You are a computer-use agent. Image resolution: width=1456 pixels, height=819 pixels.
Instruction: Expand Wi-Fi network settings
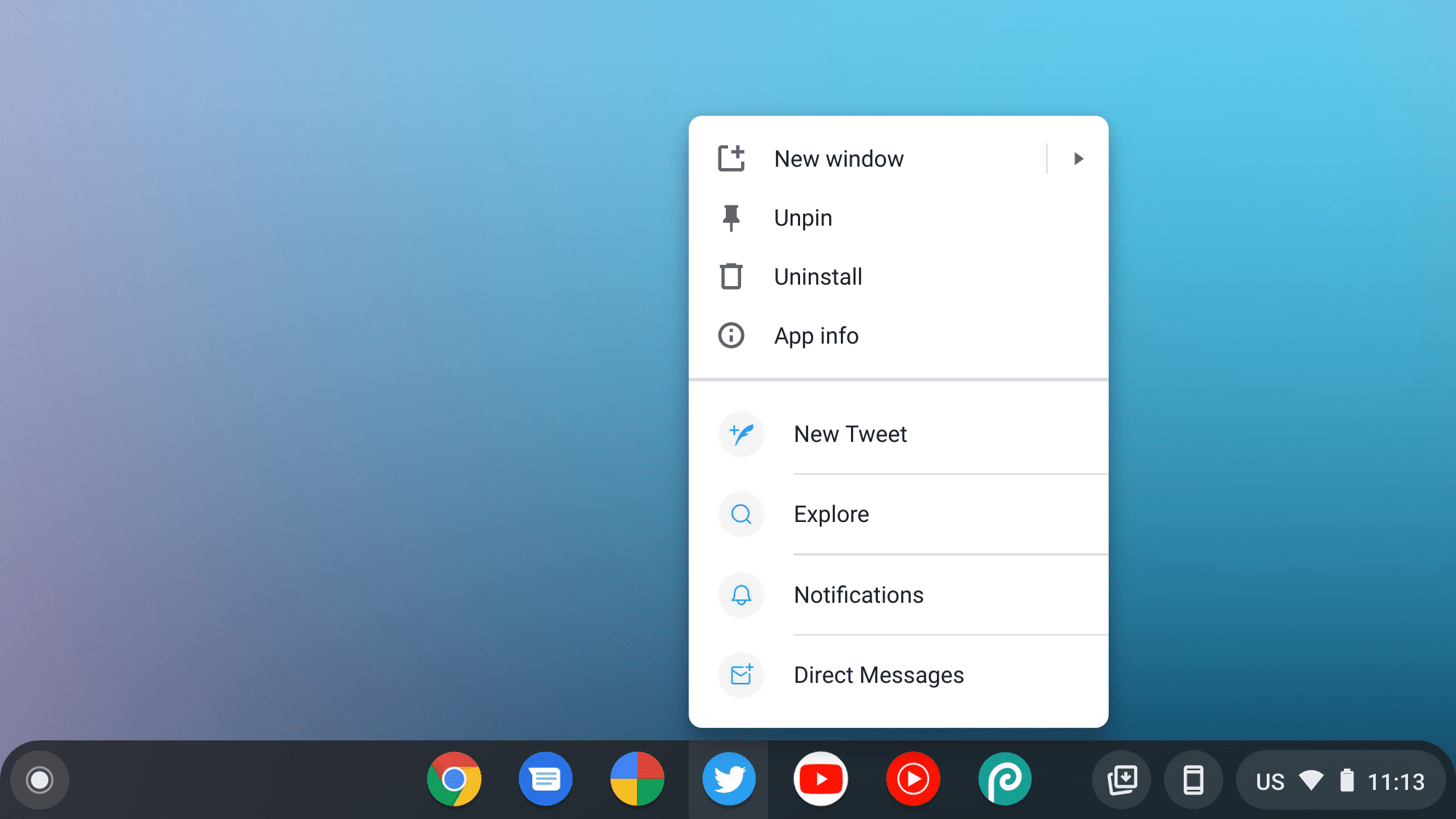[x=1311, y=779]
